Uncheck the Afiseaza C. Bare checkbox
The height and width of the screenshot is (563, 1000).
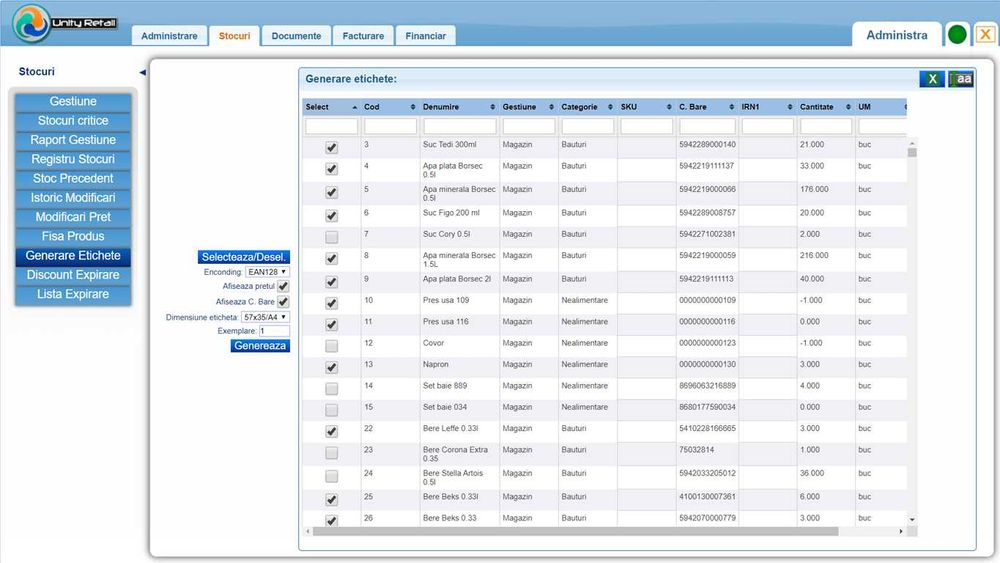click(283, 302)
